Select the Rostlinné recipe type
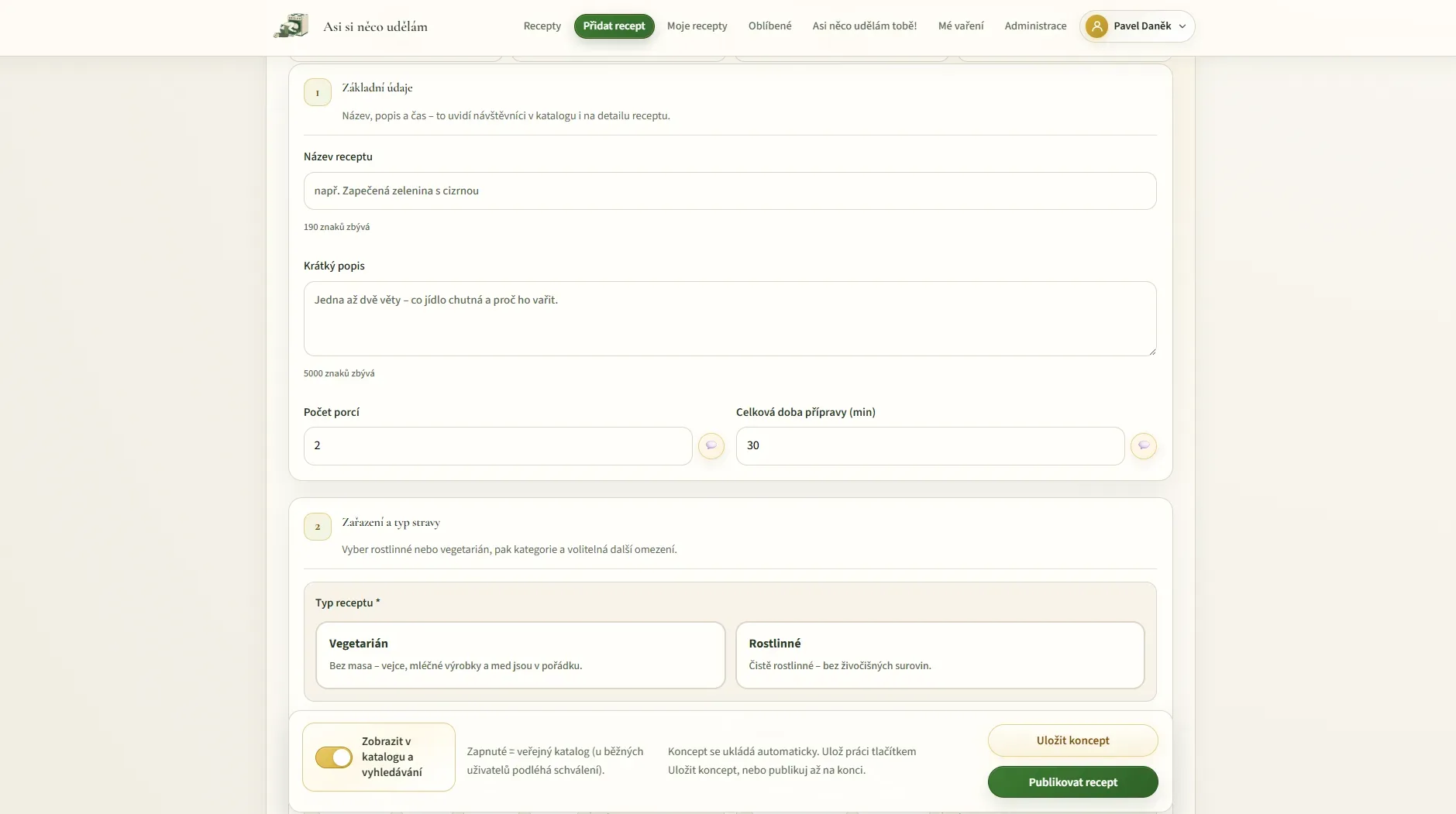The image size is (1456, 814). click(x=940, y=654)
